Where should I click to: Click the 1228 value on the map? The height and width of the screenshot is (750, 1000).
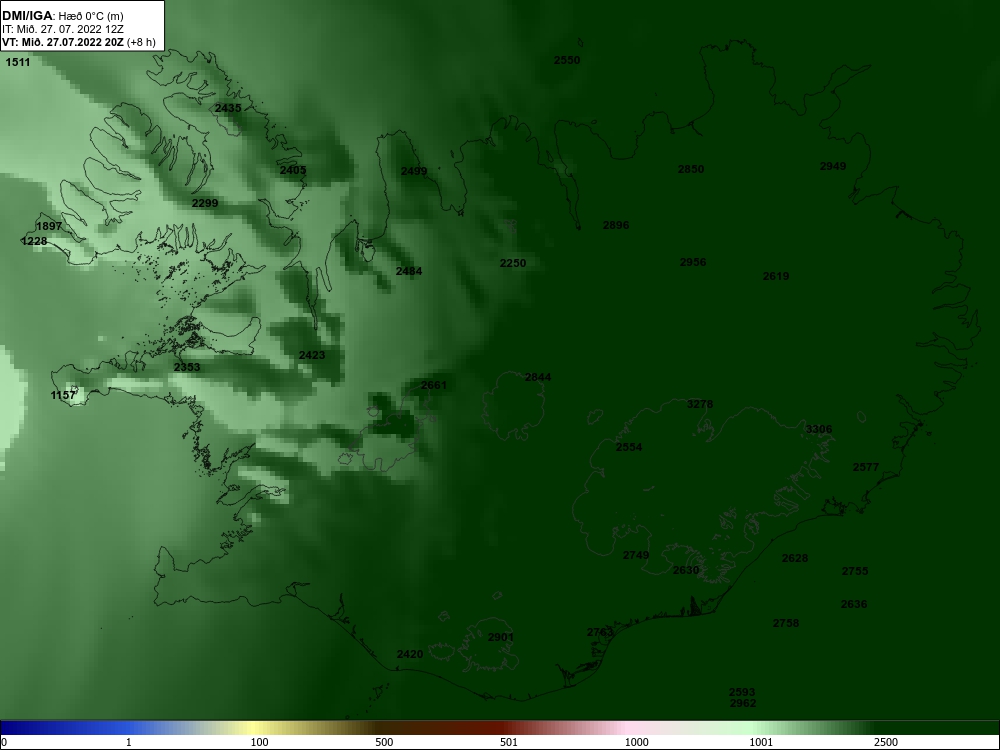pyautogui.click(x=34, y=241)
